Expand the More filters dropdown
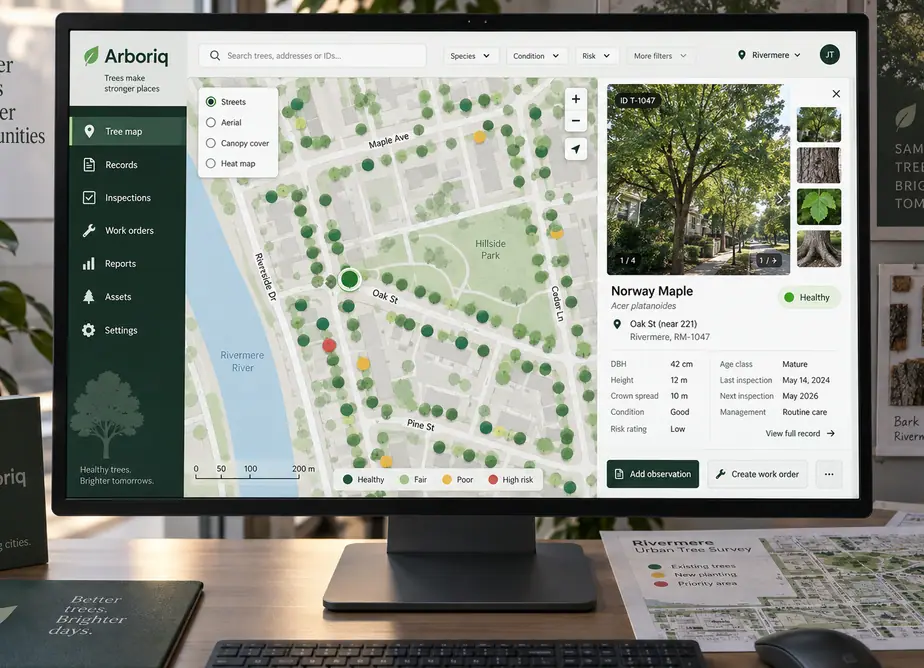 (x=660, y=56)
